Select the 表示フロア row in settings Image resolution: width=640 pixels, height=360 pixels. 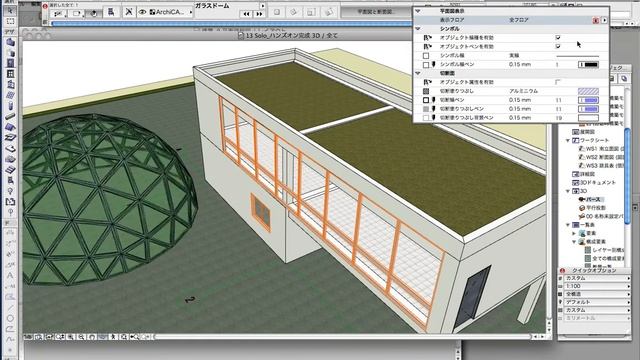coord(510,20)
